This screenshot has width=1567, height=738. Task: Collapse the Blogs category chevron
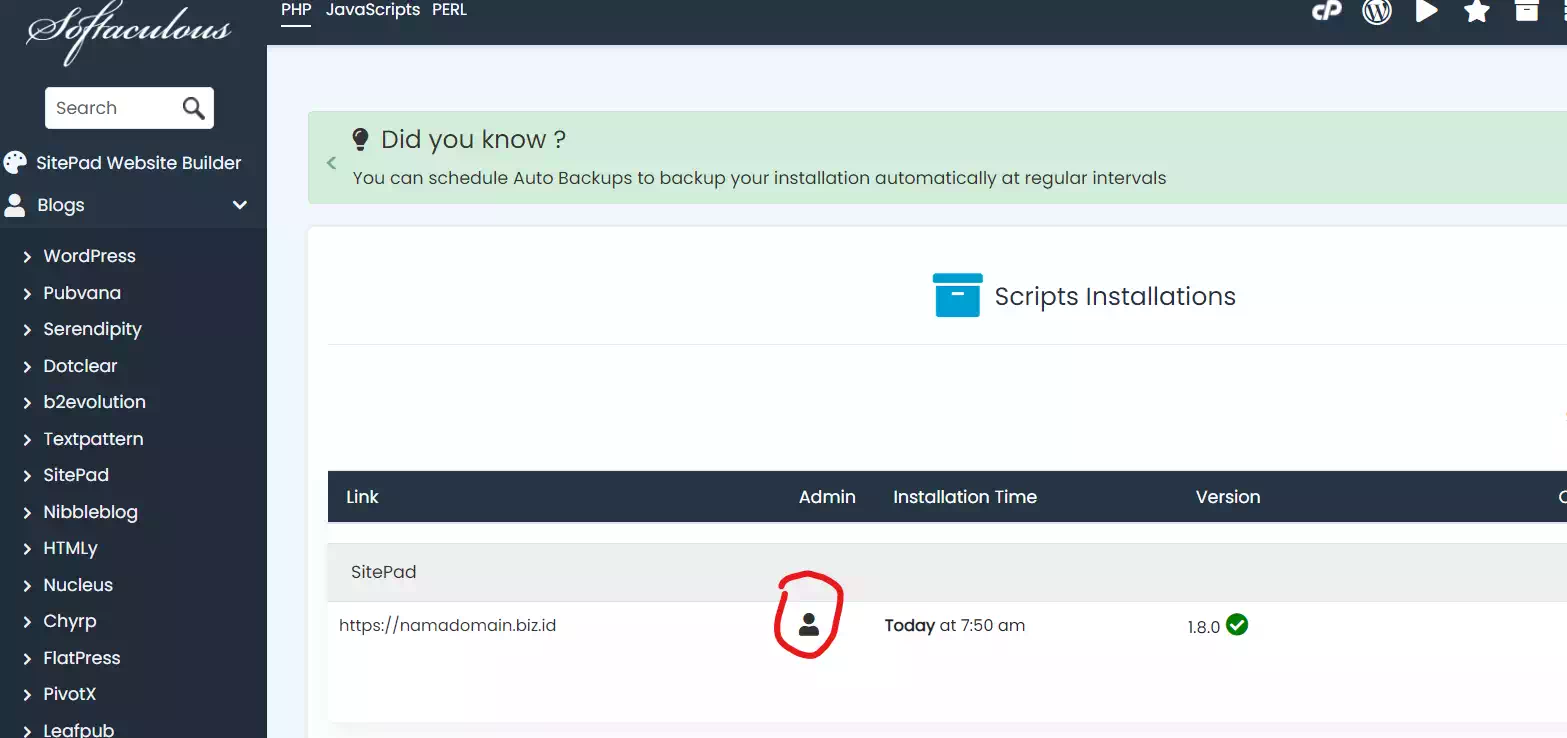click(x=240, y=205)
